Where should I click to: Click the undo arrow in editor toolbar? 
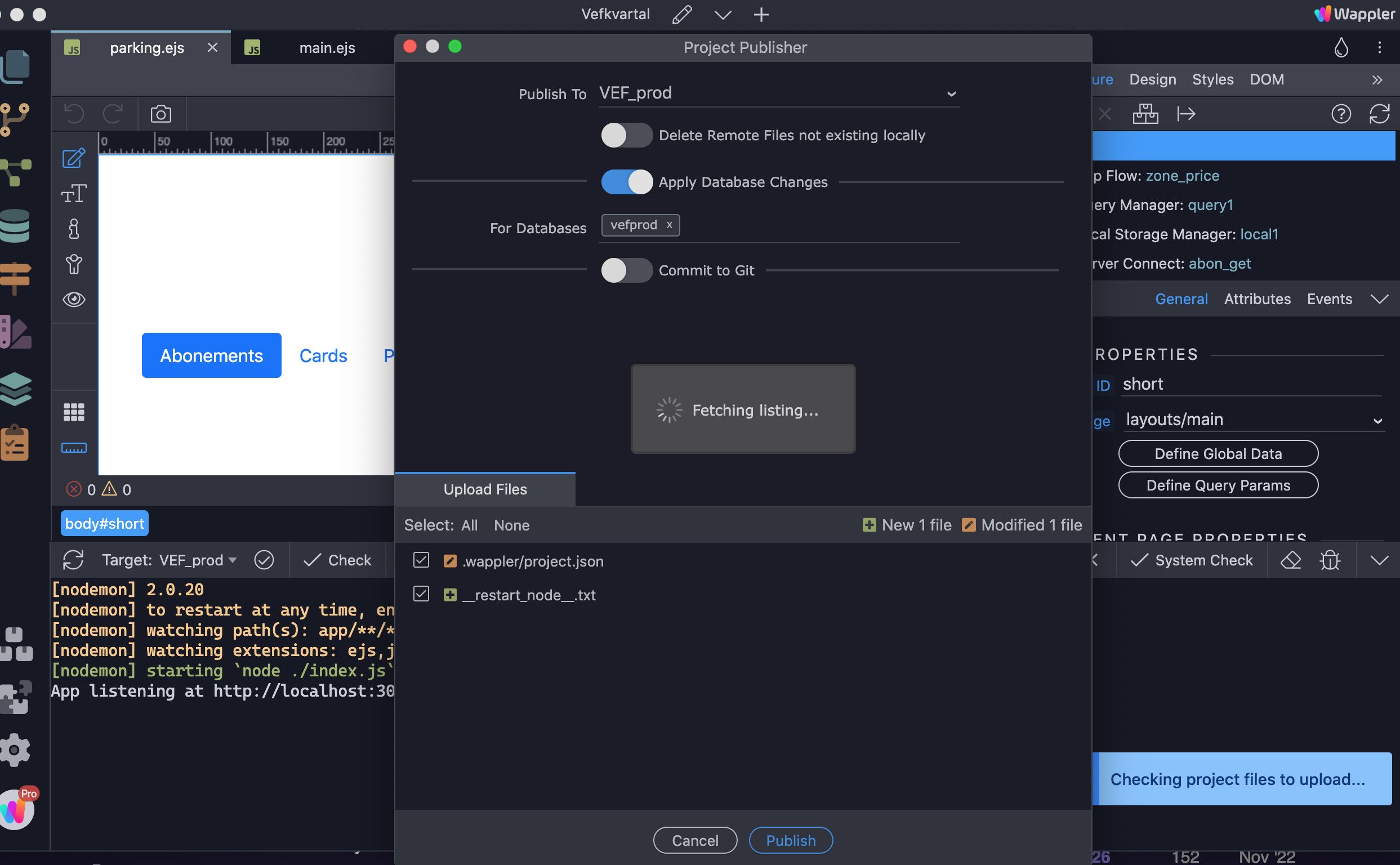tap(74, 114)
